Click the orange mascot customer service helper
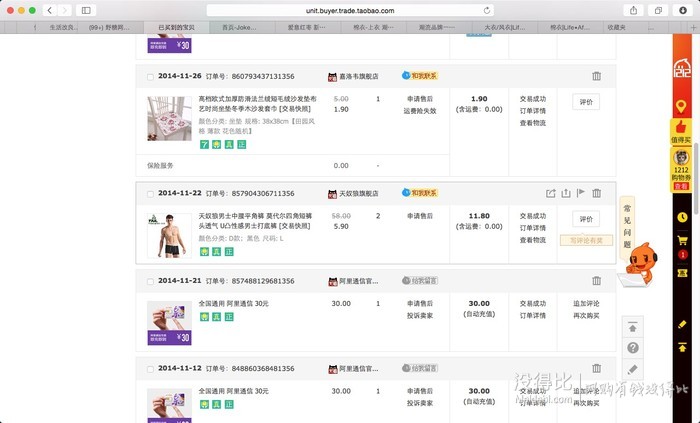The width and height of the screenshot is (700, 423). point(638,264)
